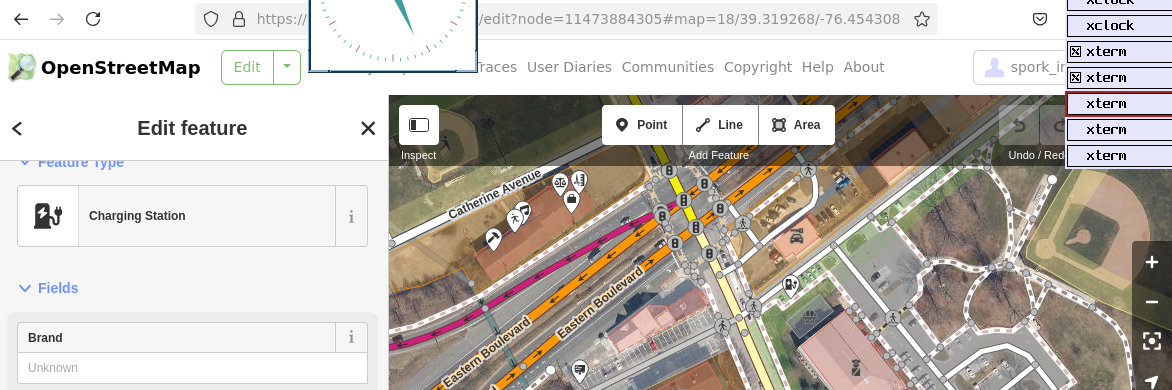Viewport: 1172px width, 390px height.
Task: Save page to Pocket
Action: point(1040,19)
